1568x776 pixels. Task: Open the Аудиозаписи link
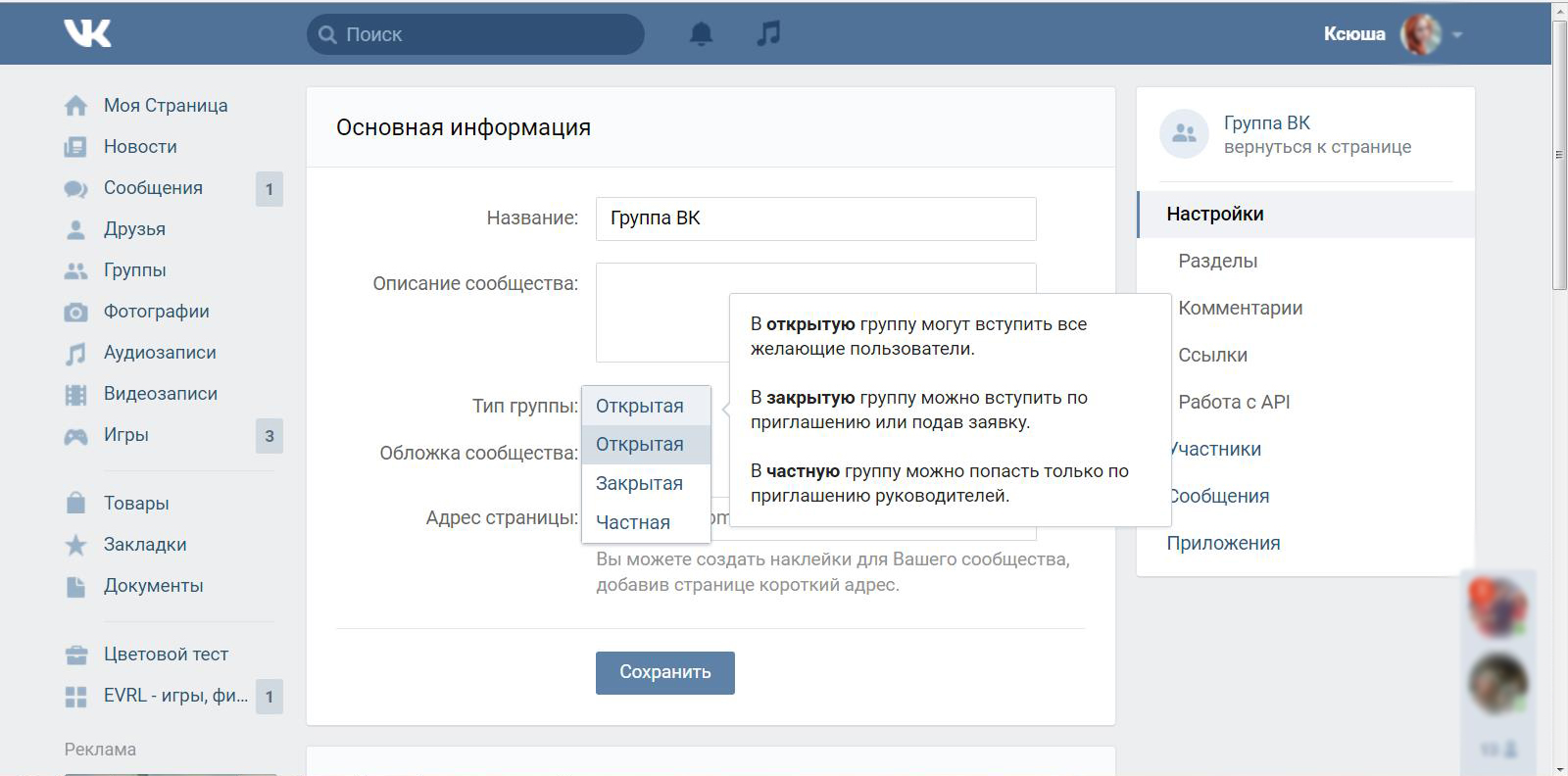coord(160,353)
